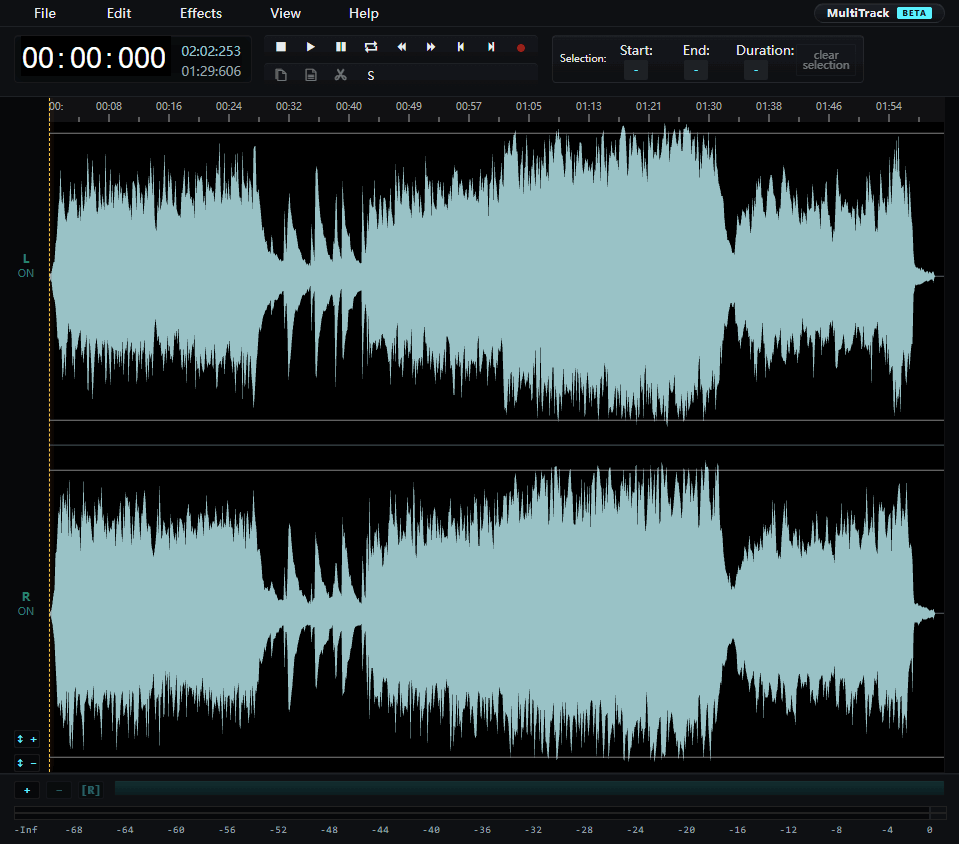Click the 01:30 timeline marker

[708, 106]
